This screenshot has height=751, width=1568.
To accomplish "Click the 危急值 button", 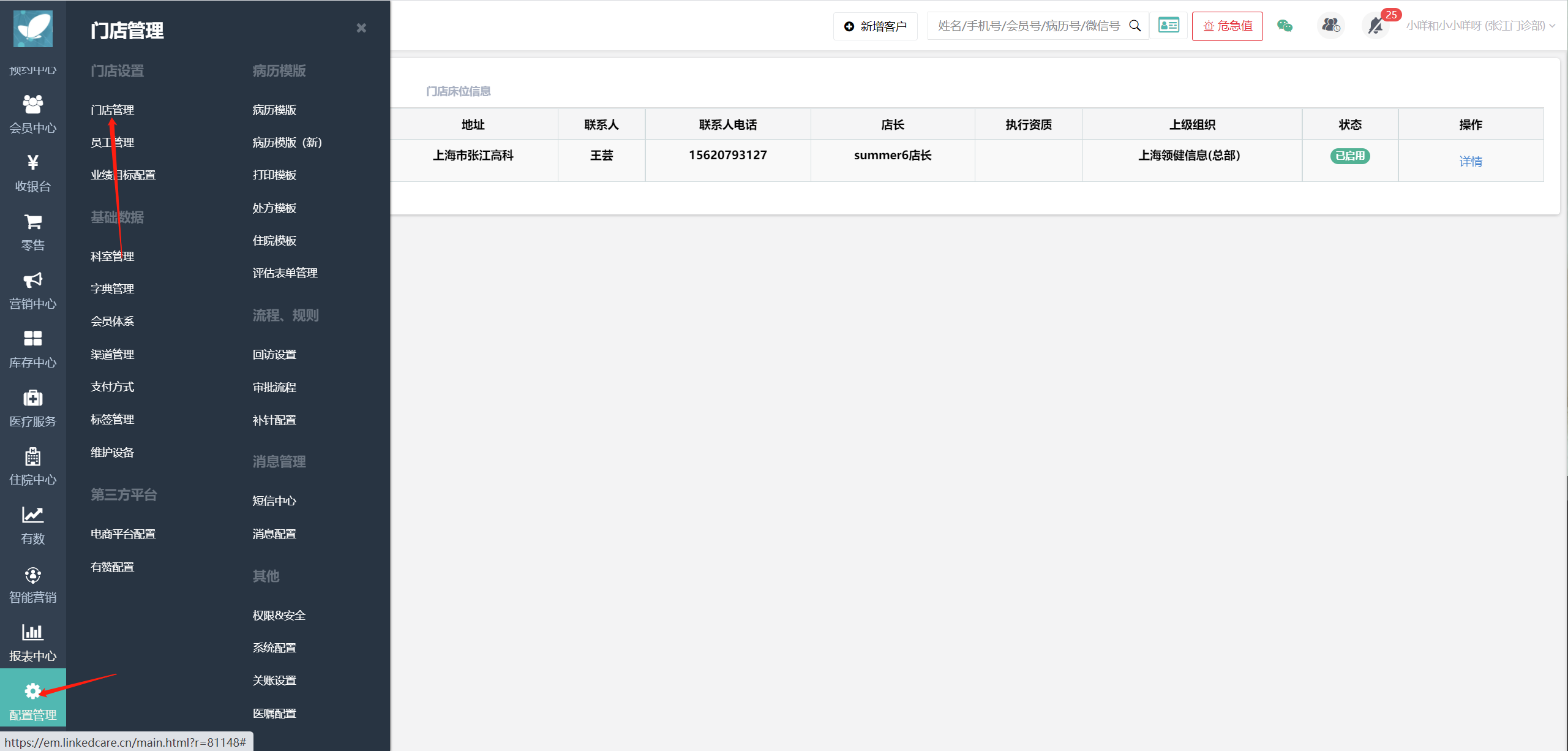I will point(1227,26).
